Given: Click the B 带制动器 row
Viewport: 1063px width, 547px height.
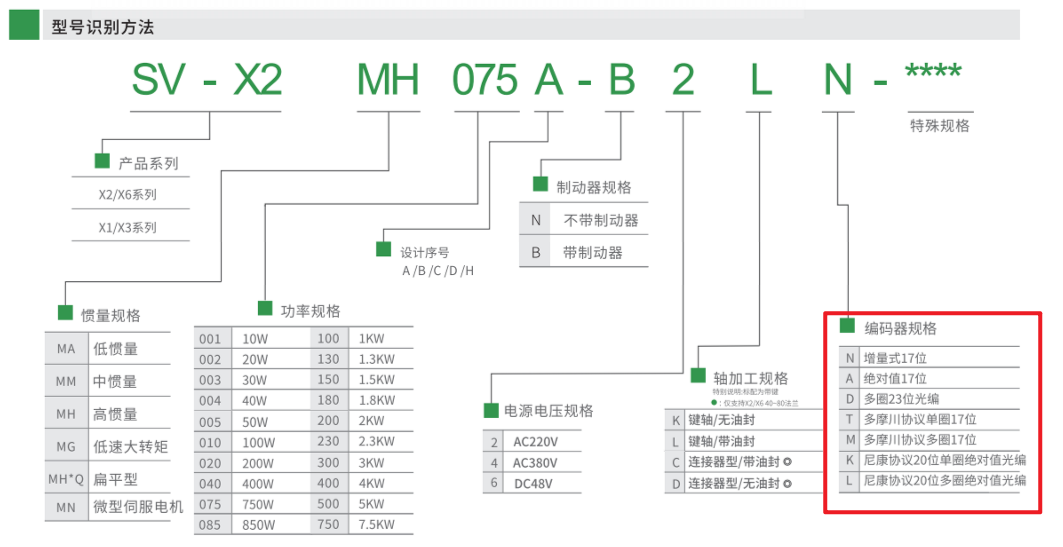Looking at the screenshot, I should click(x=583, y=252).
